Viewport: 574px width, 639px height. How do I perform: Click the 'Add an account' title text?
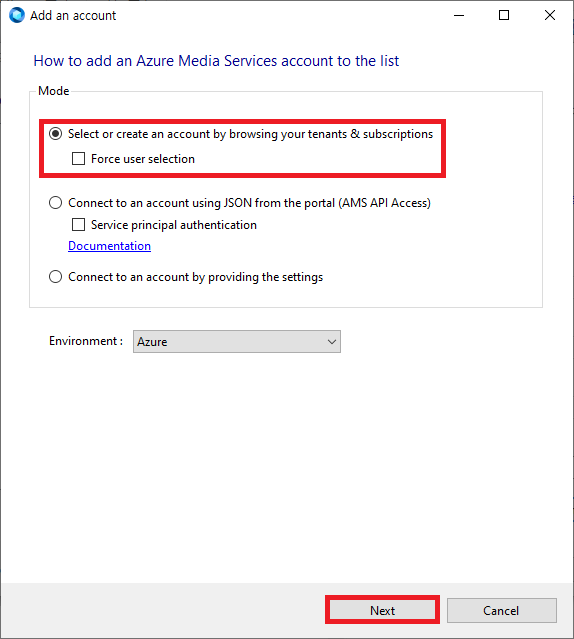(x=73, y=15)
